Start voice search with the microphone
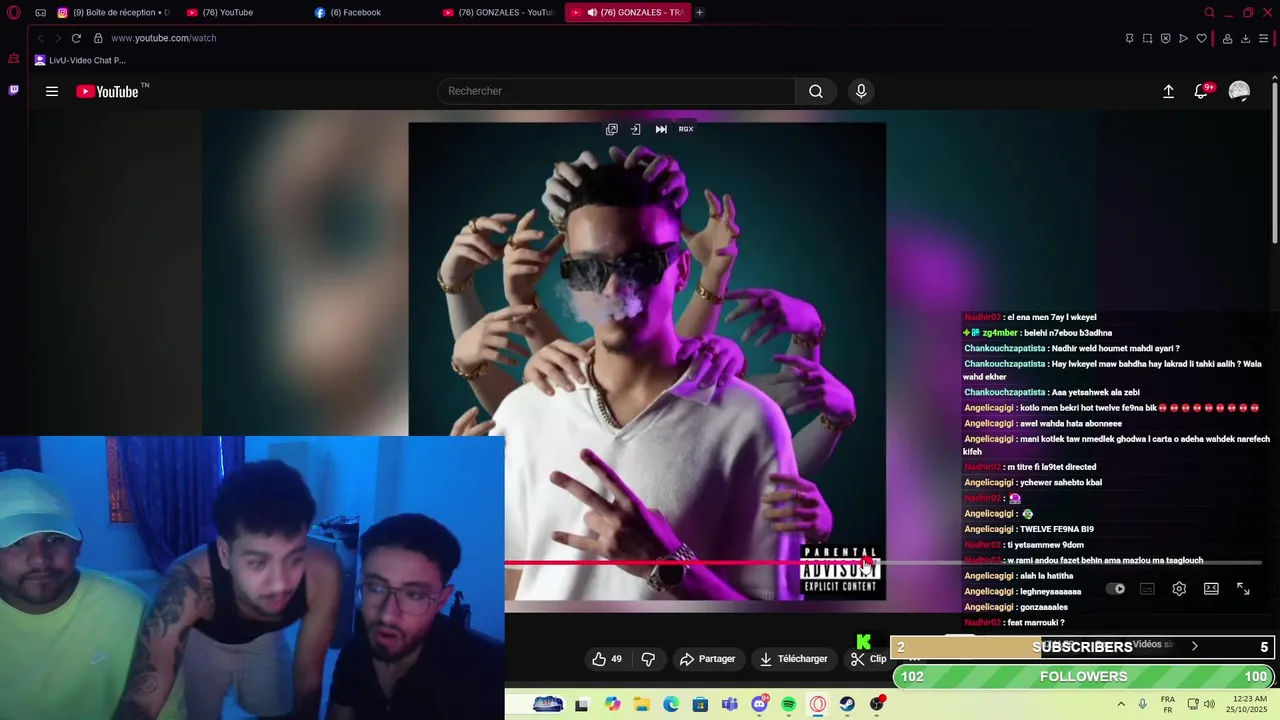1280x720 pixels. click(861, 91)
